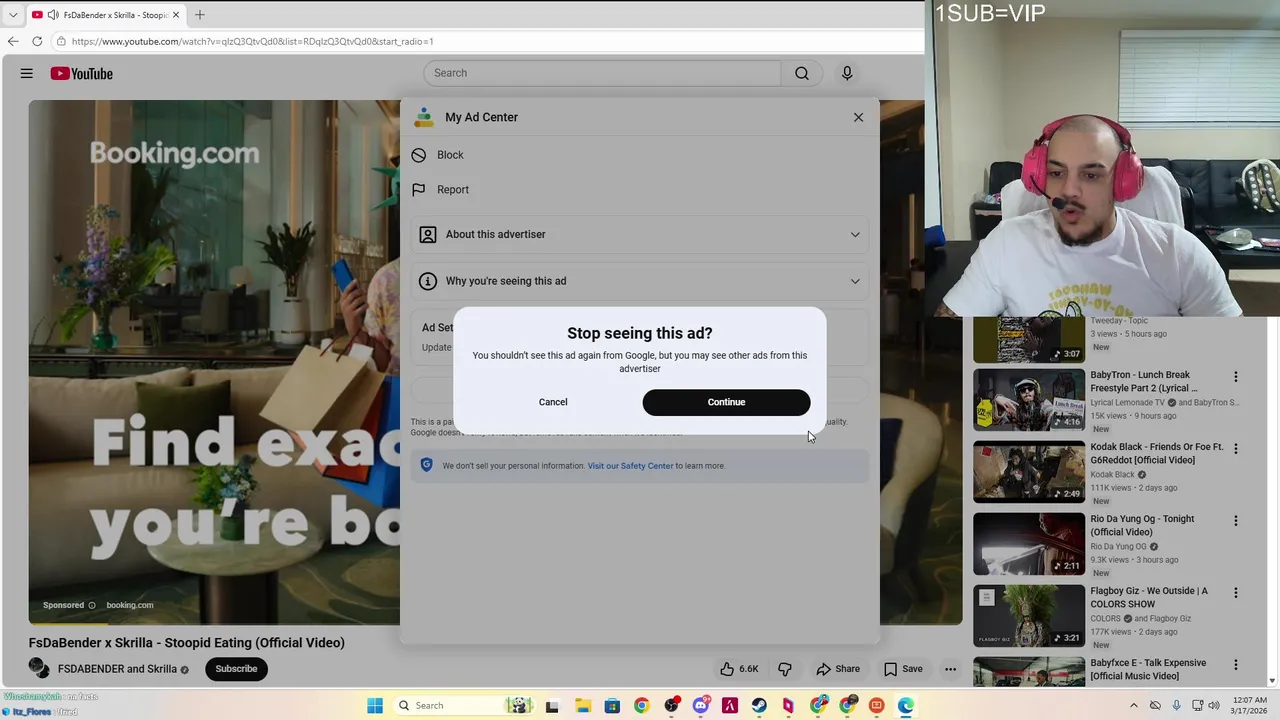Open Windows Start menu
1280x720 pixels.
click(375, 706)
